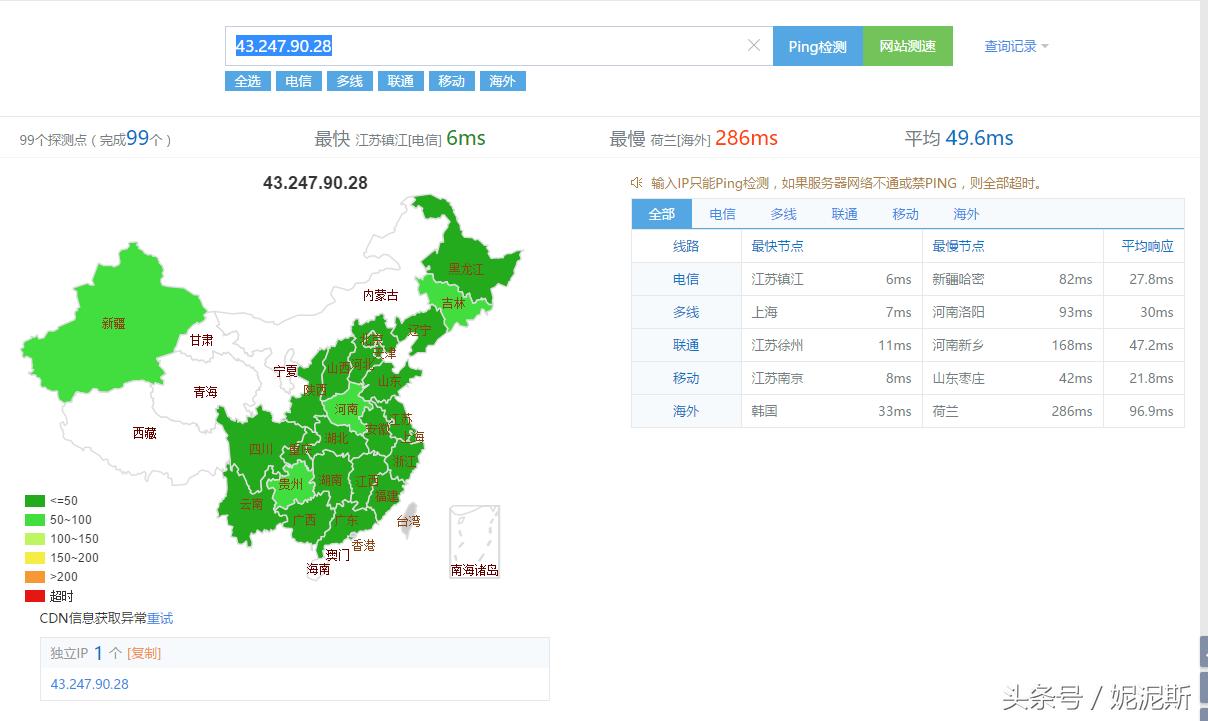Toggle the 移动 filter under the search box
1208x721 pixels.
coord(451,81)
